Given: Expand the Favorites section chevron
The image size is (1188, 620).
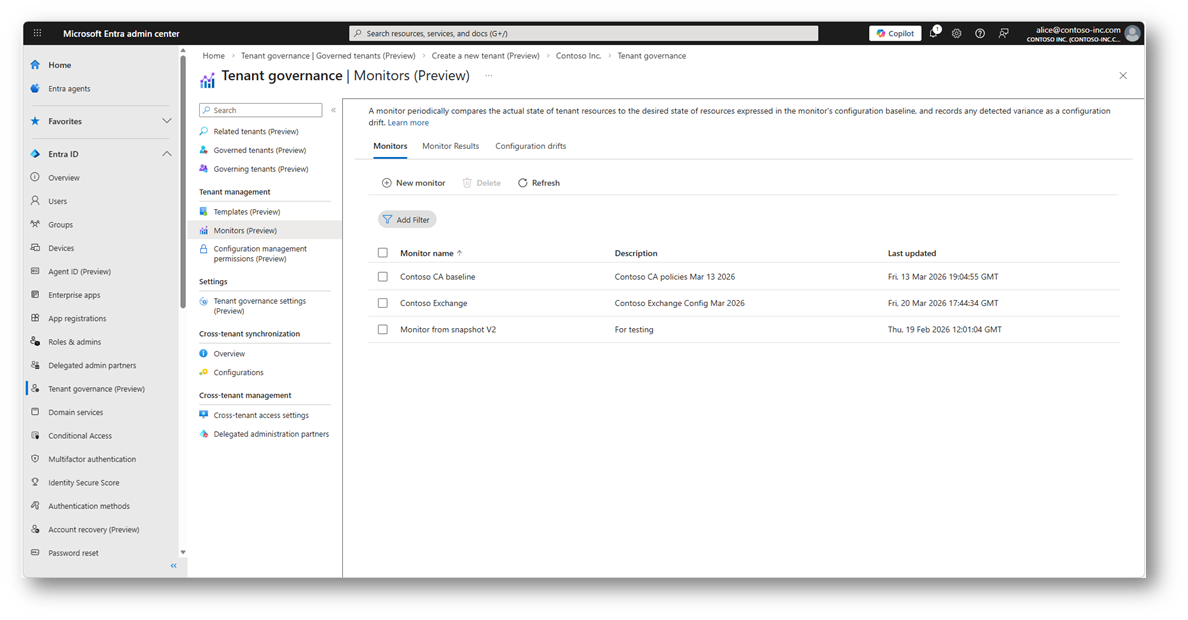Looking at the screenshot, I should (x=167, y=121).
